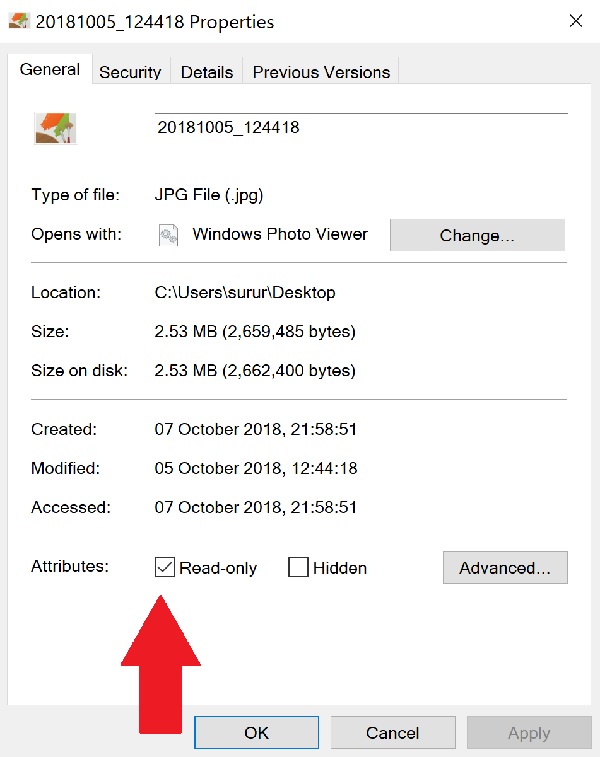Screen dimensions: 600x757
Task: Close the Properties dialog window
Action: pos(576,21)
